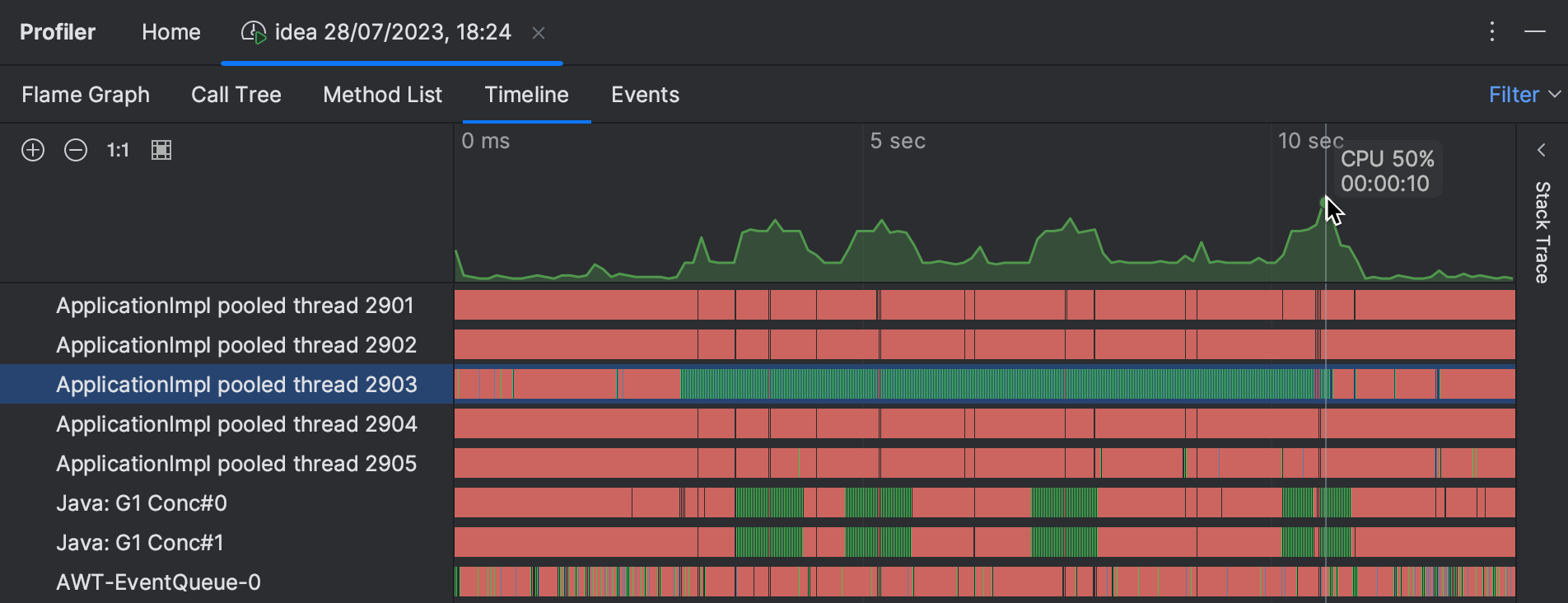Click the green activity bar of thread 2903
The width and height of the screenshot is (1568, 603).
pos(988,384)
